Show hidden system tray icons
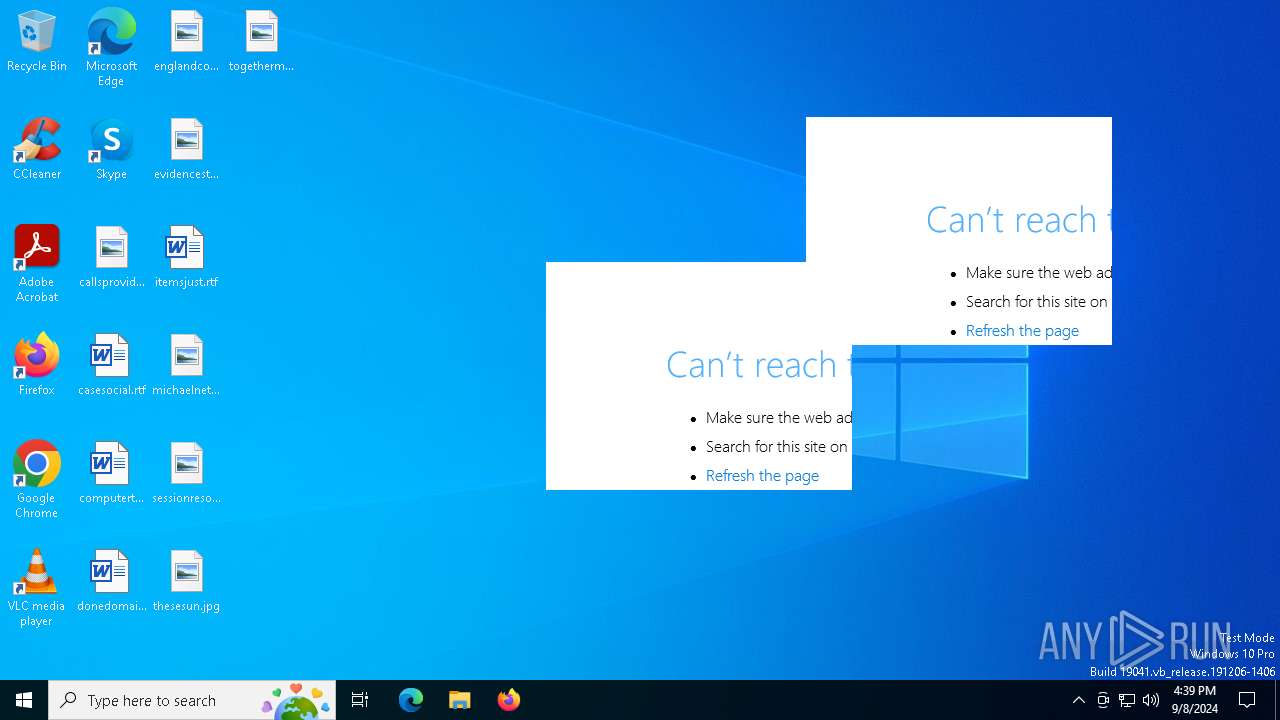The height and width of the screenshot is (720, 1280). pos(1078,700)
